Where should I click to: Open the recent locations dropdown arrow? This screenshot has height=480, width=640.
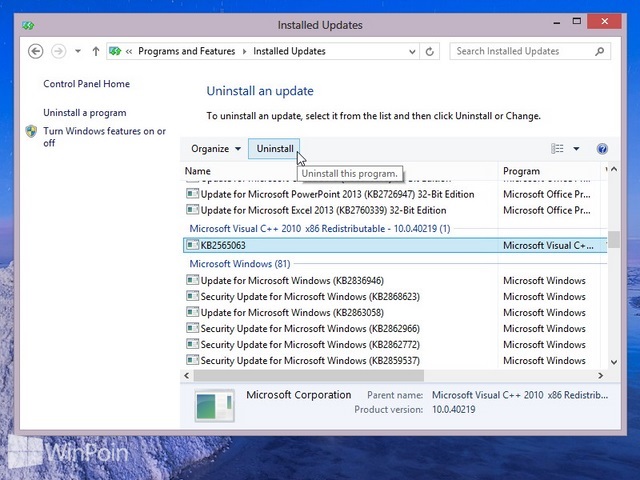pos(78,51)
